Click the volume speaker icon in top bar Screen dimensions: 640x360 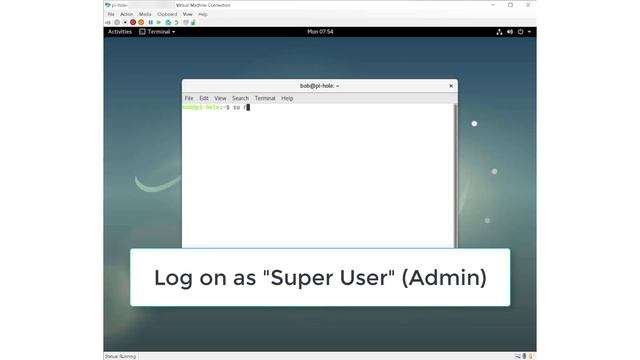click(510, 32)
